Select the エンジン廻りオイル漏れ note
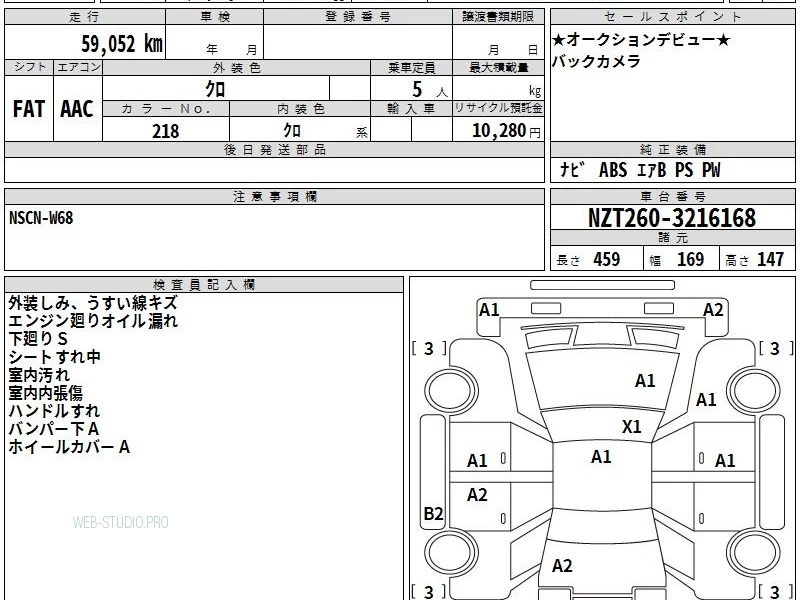 point(93,320)
